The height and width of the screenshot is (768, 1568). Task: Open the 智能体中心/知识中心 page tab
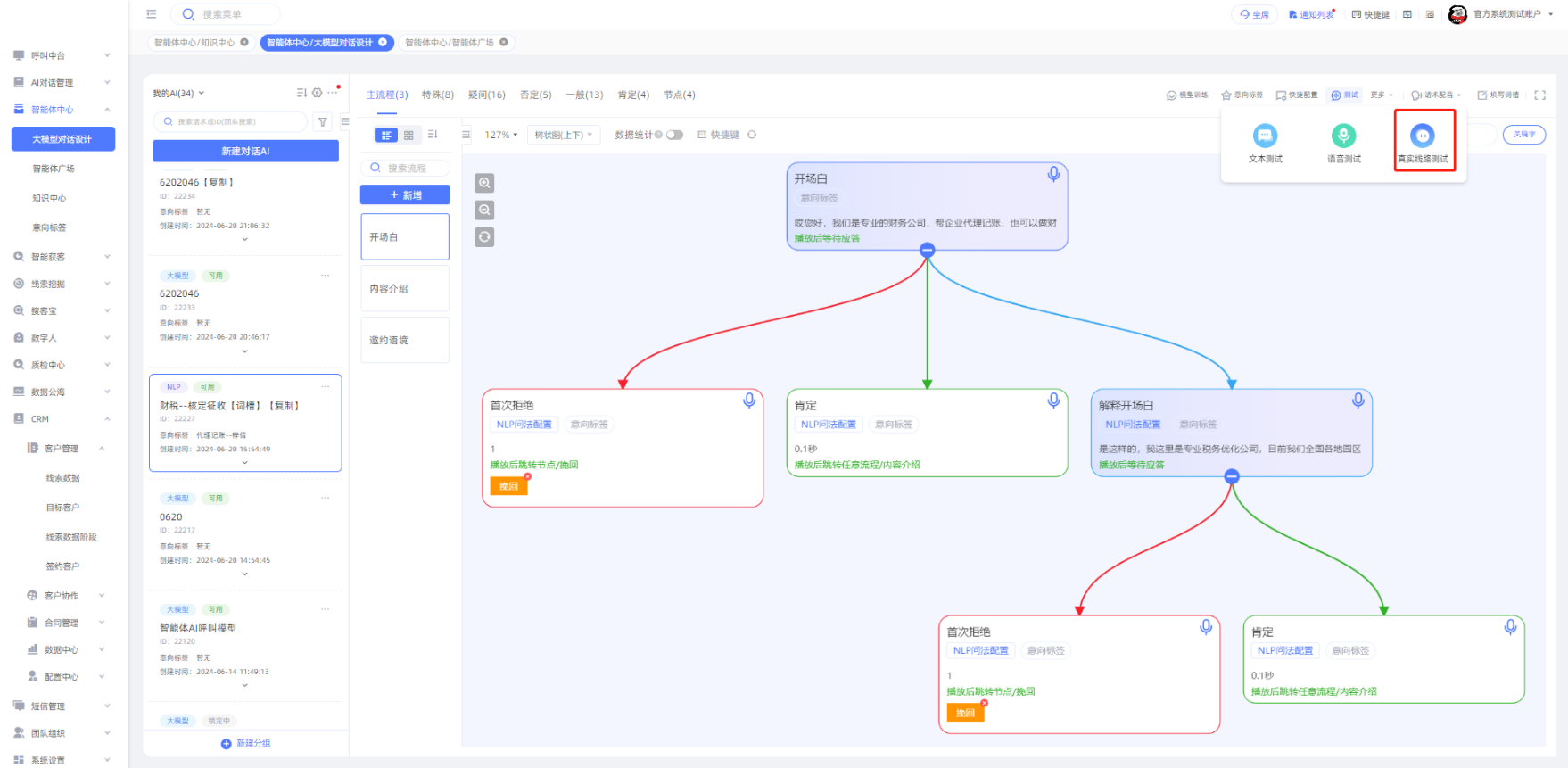(194, 42)
